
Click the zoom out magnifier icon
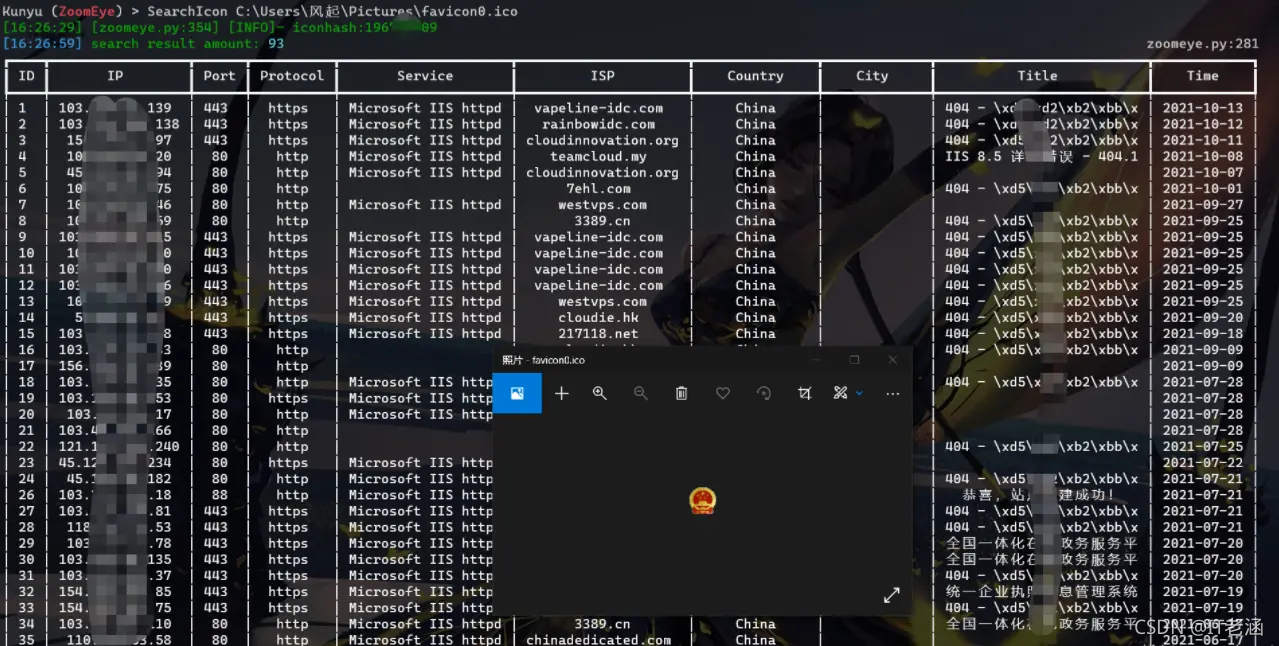click(641, 394)
